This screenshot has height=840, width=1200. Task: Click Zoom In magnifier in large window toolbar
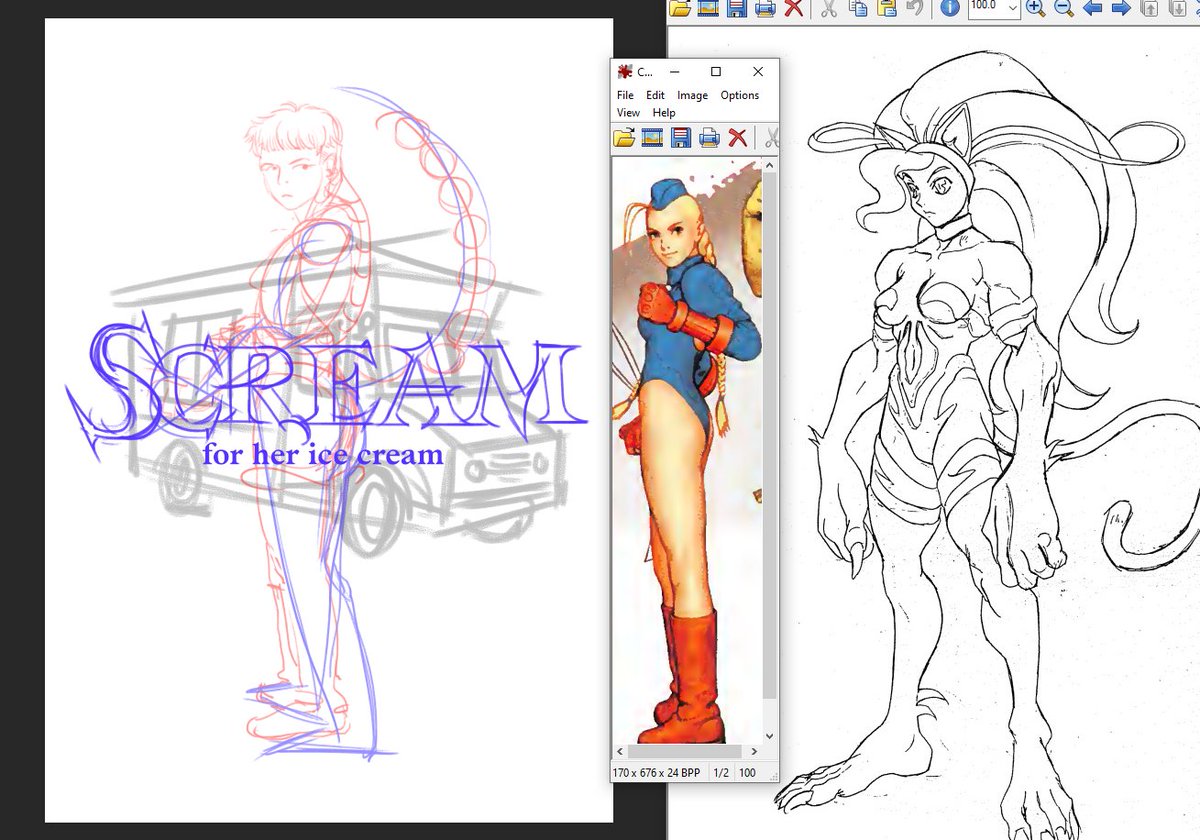coord(1036,7)
